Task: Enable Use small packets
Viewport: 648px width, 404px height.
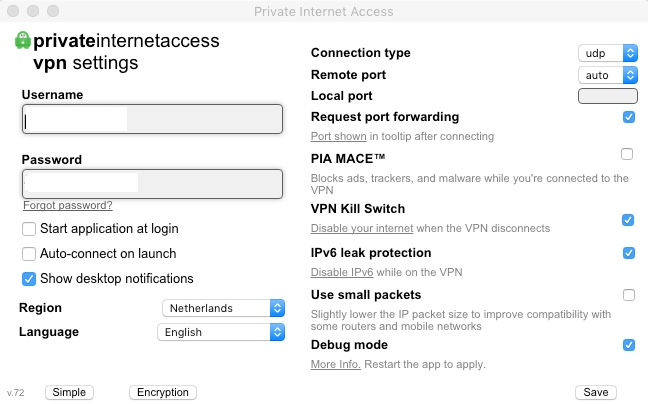Action: pos(629,295)
